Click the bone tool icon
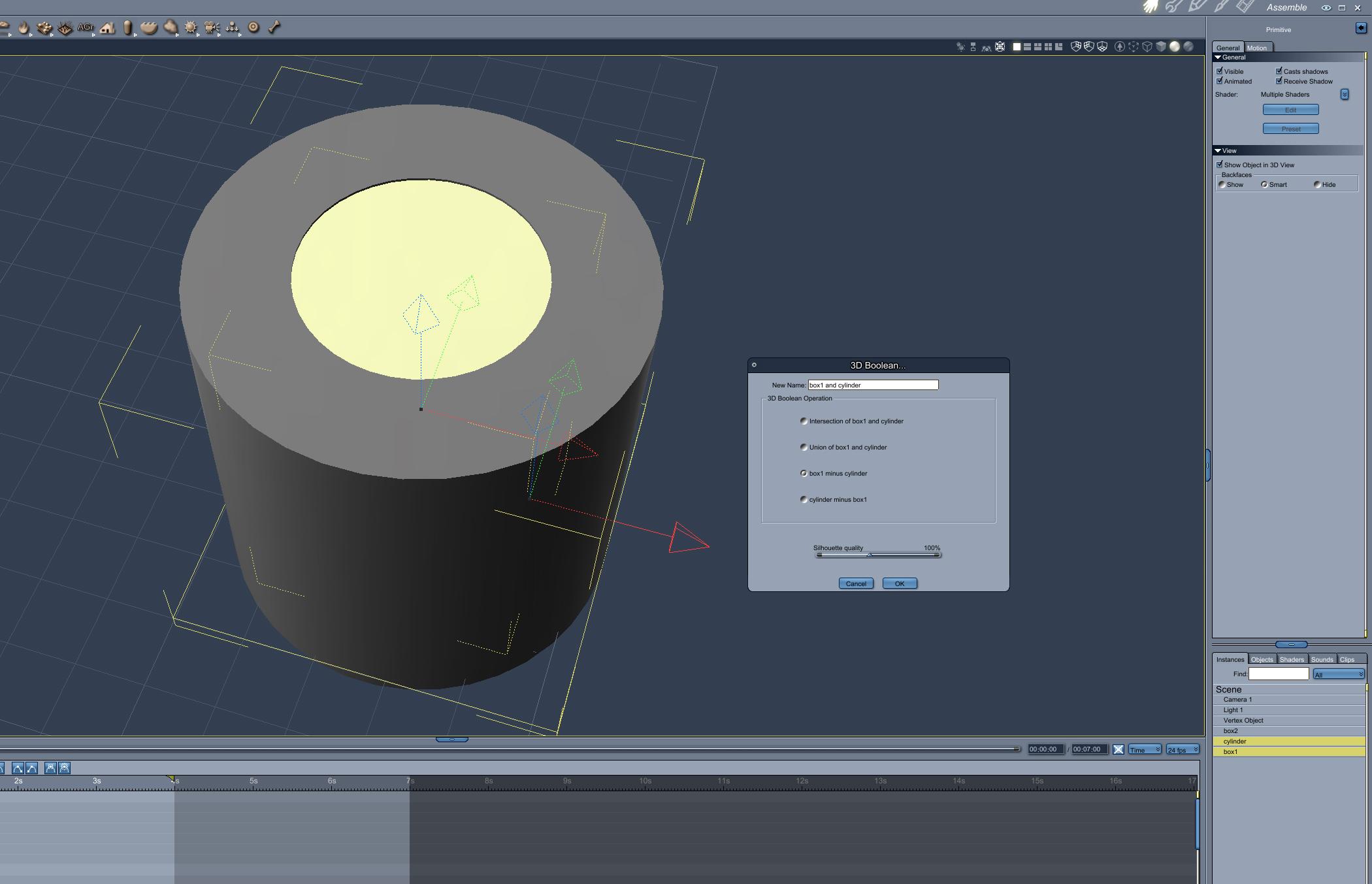Viewport: 1372px width, 884px height. point(274,27)
